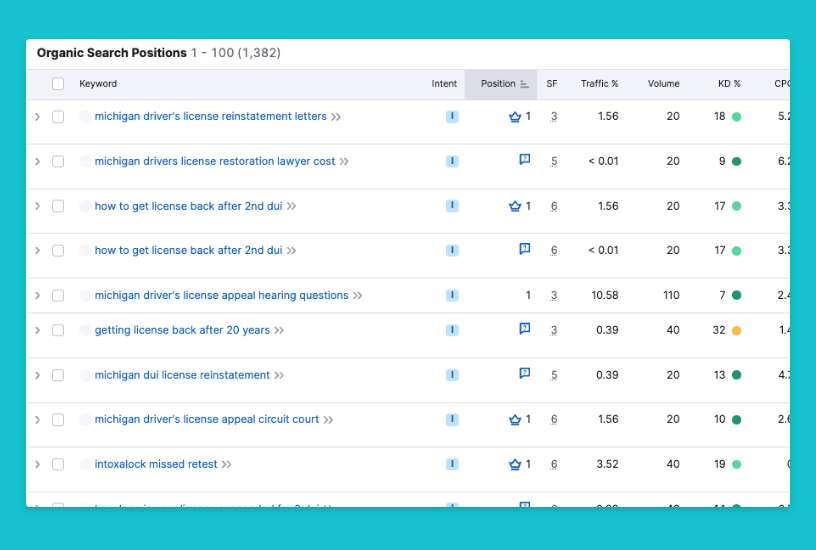Click intent badge for reinstatement letters row
Viewport: 816px width, 550px height.
click(452, 117)
